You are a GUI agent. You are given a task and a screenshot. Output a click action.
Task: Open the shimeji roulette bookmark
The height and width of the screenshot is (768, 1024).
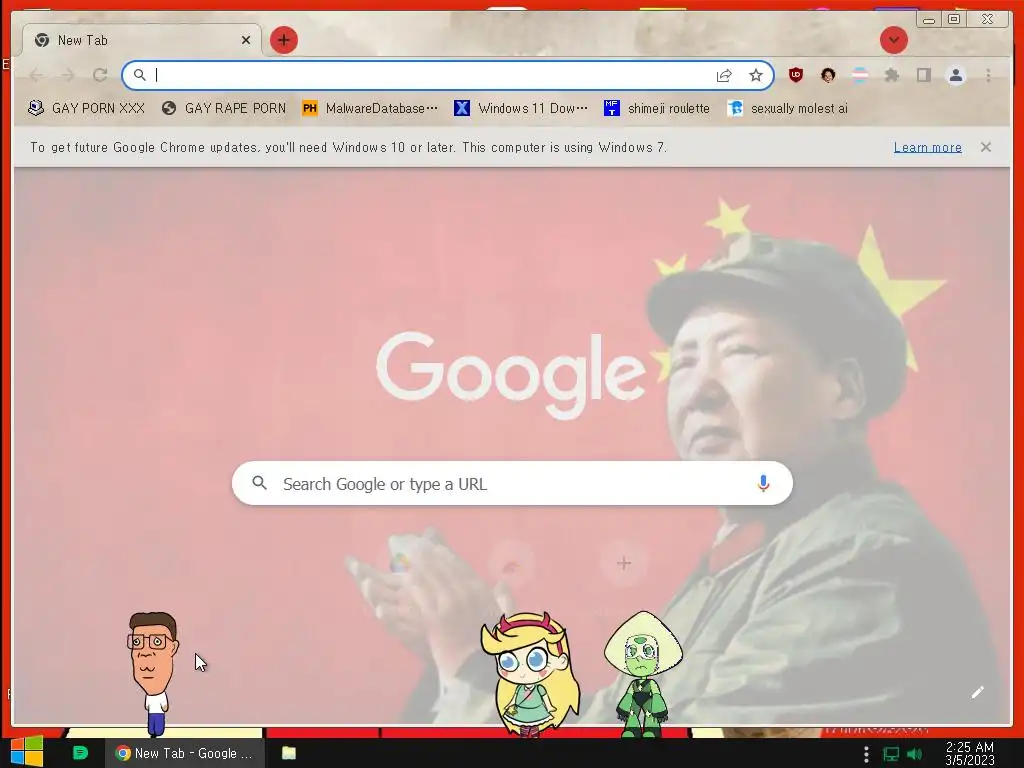(657, 108)
